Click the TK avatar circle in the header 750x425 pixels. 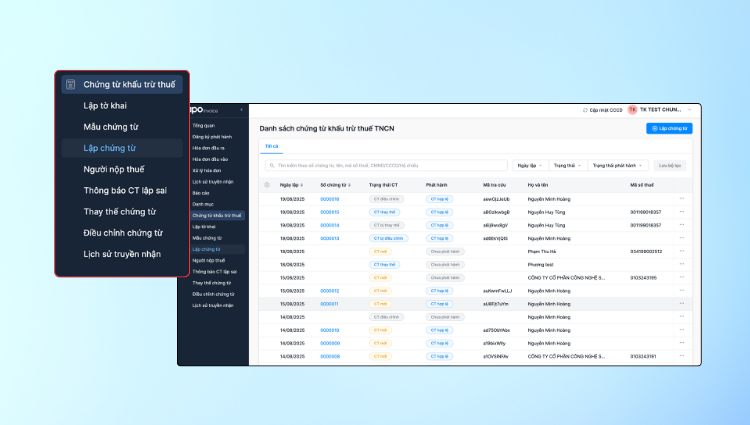[632, 110]
